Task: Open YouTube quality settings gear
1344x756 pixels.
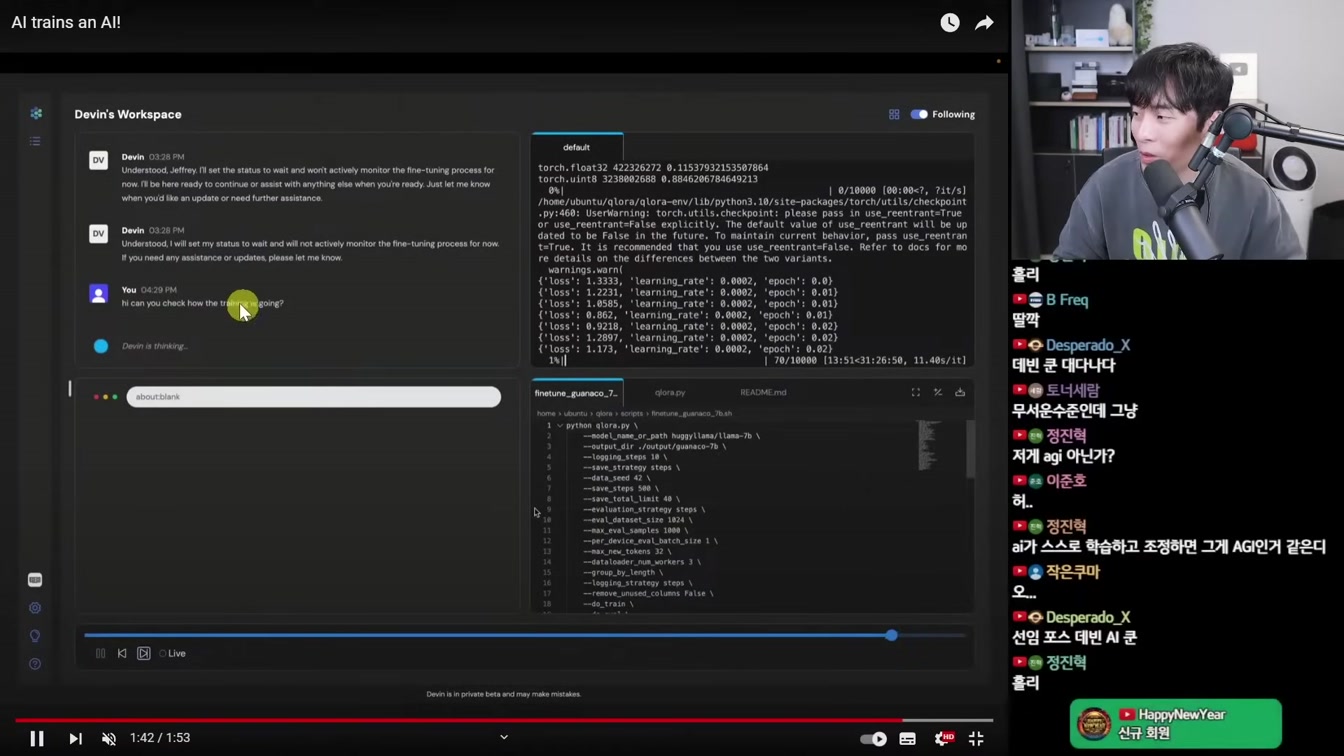Action: click(942, 739)
